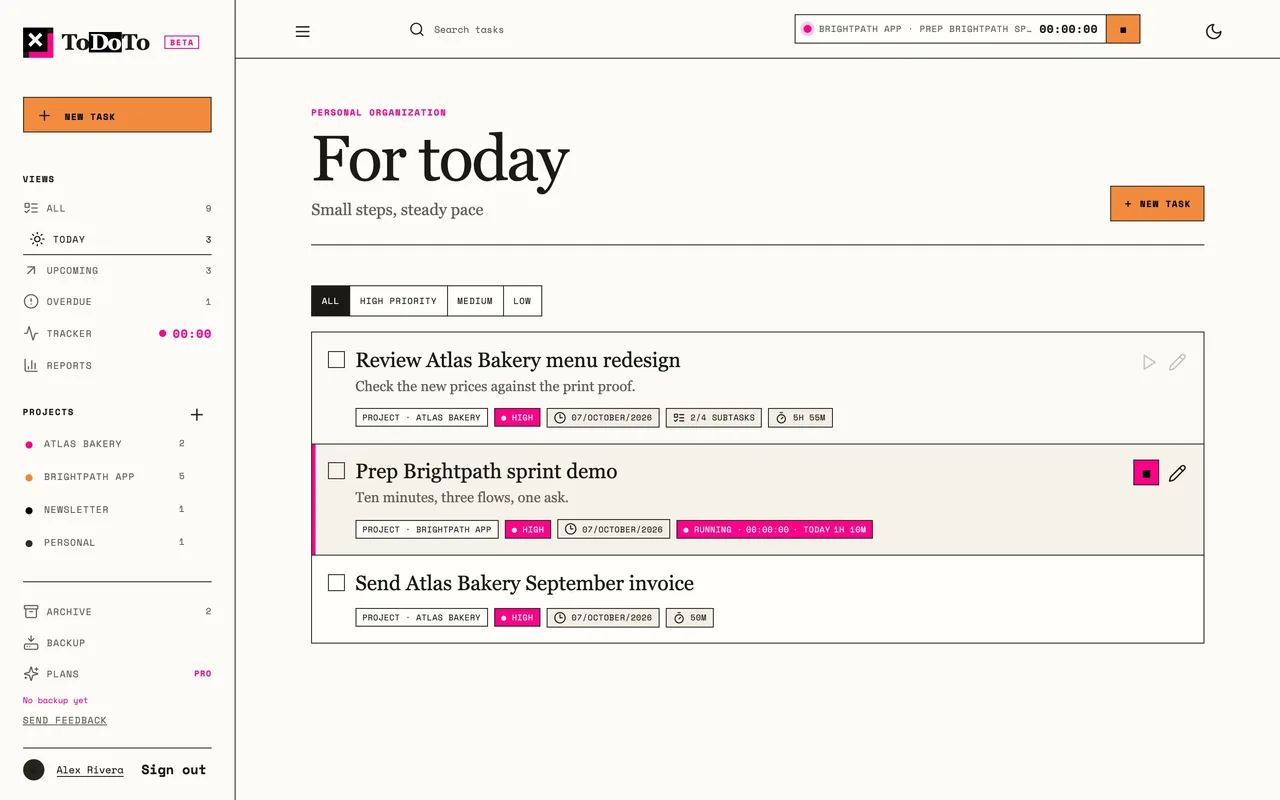Stop timer on Prep Brightpath sprint demo
Screen dimensions: 1280x800
[x=1146, y=473]
